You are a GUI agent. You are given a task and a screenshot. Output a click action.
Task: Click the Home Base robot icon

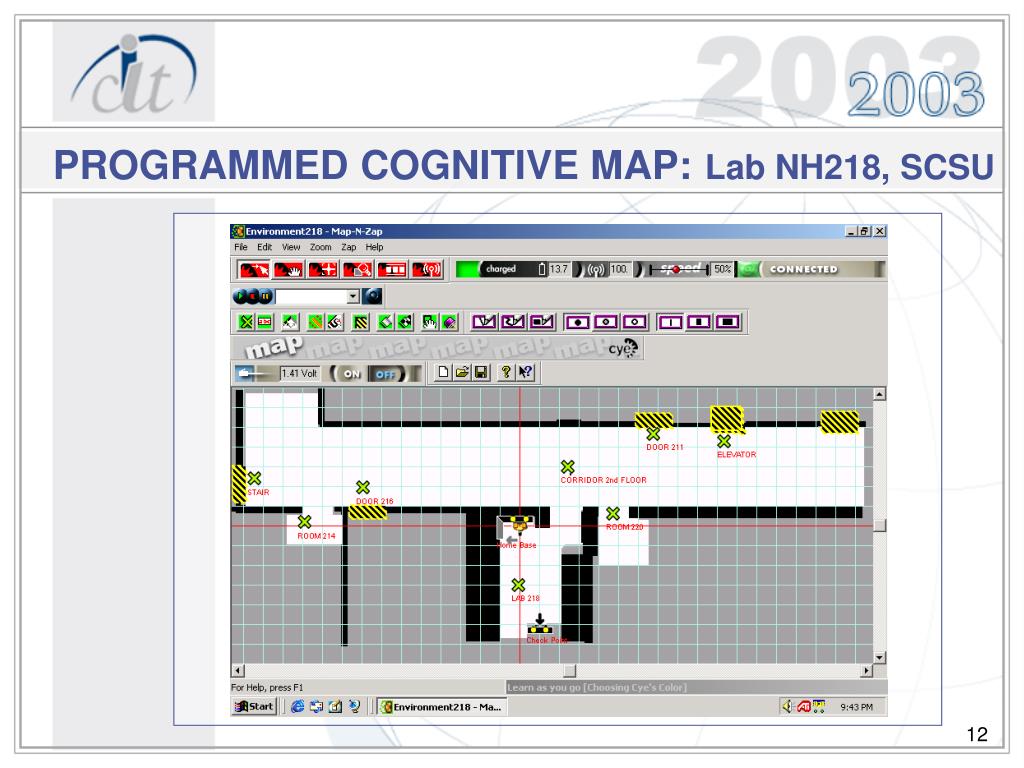click(520, 524)
